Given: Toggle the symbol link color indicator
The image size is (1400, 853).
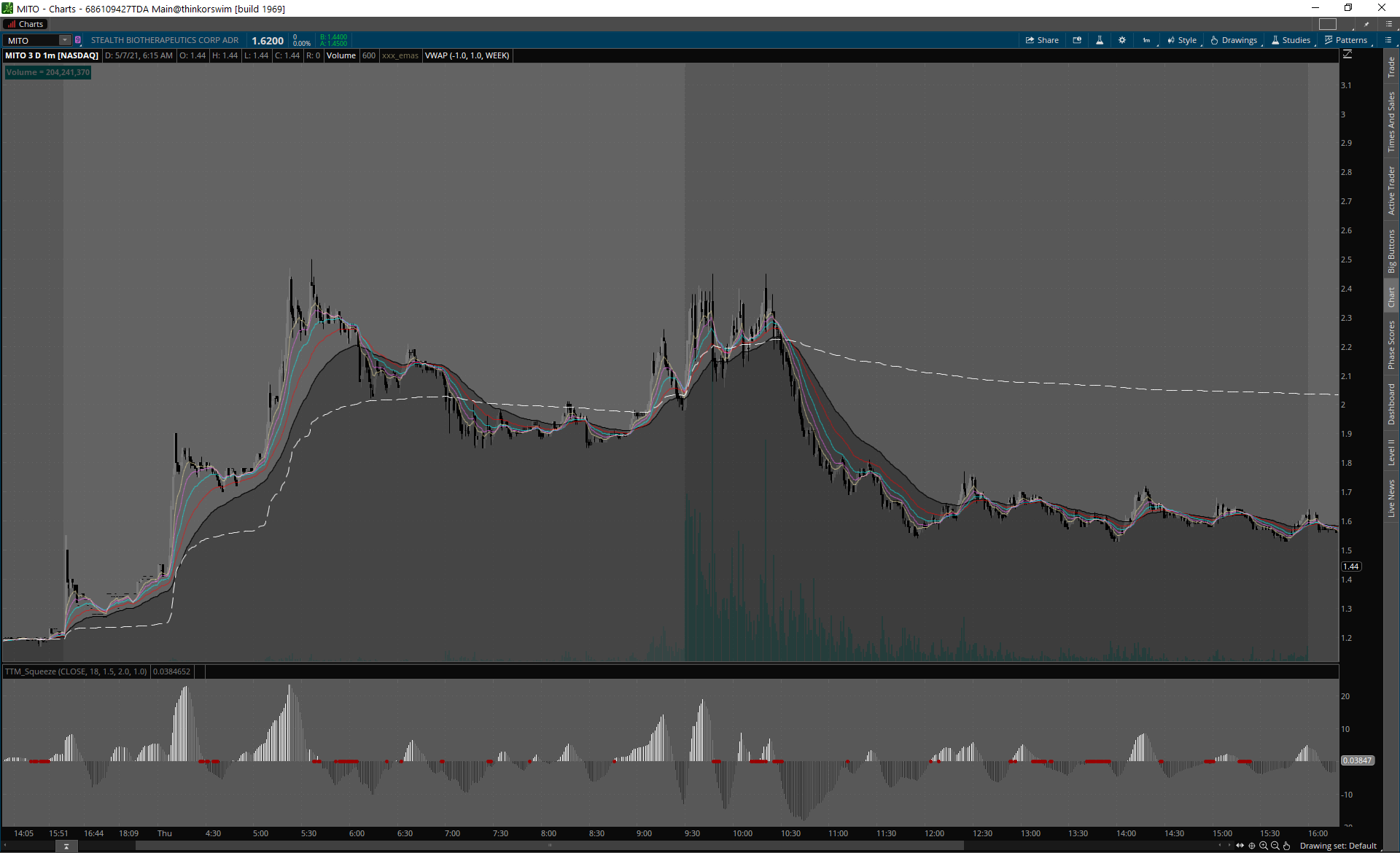Looking at the screenshot, I should [78, 40].
